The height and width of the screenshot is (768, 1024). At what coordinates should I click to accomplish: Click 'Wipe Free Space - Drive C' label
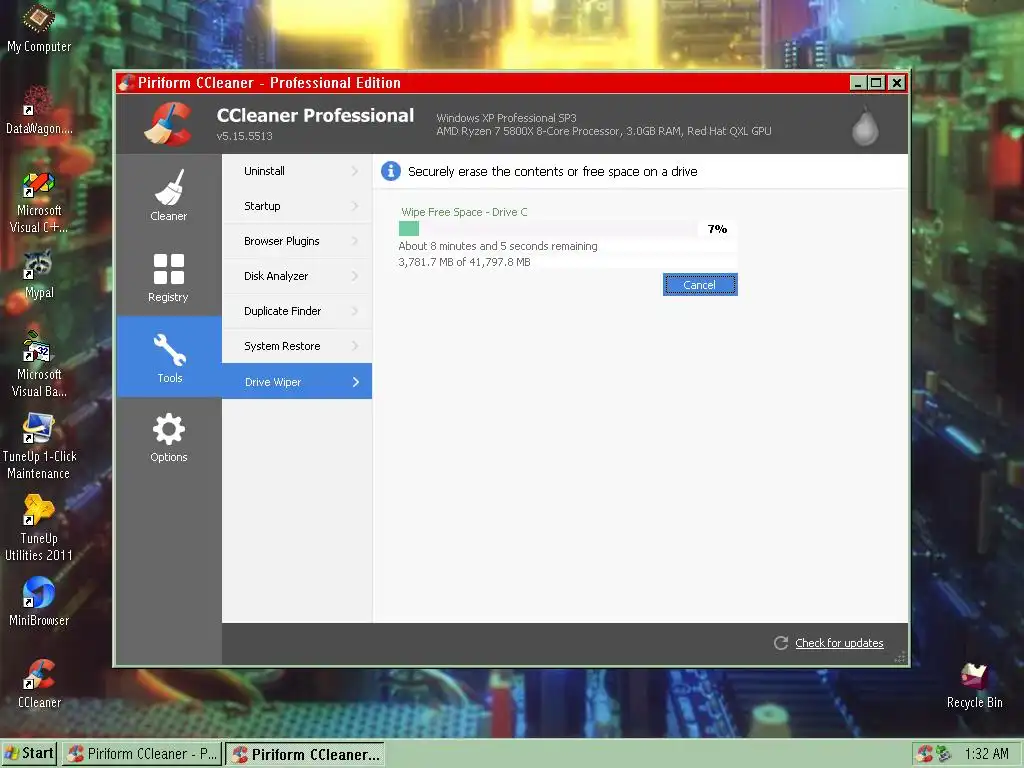pyautogui.click(x=464, y=212)
